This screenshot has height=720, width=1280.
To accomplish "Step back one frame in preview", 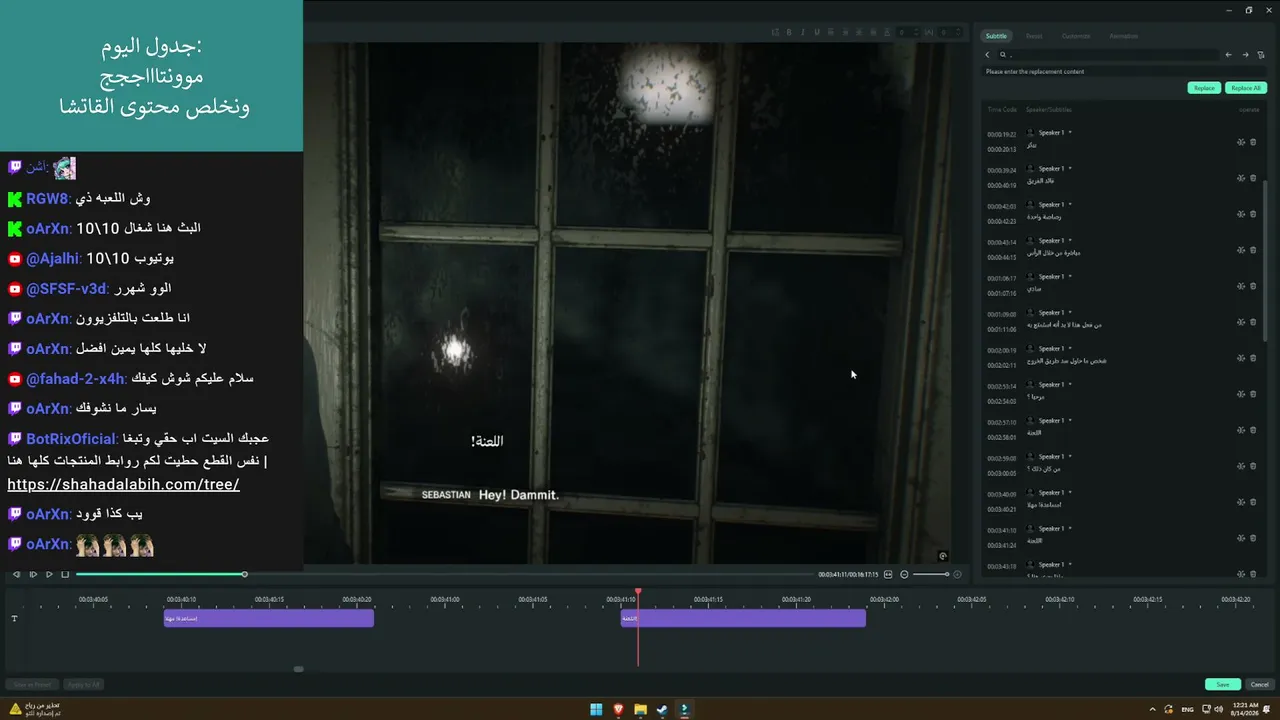I will coord(16,574).
